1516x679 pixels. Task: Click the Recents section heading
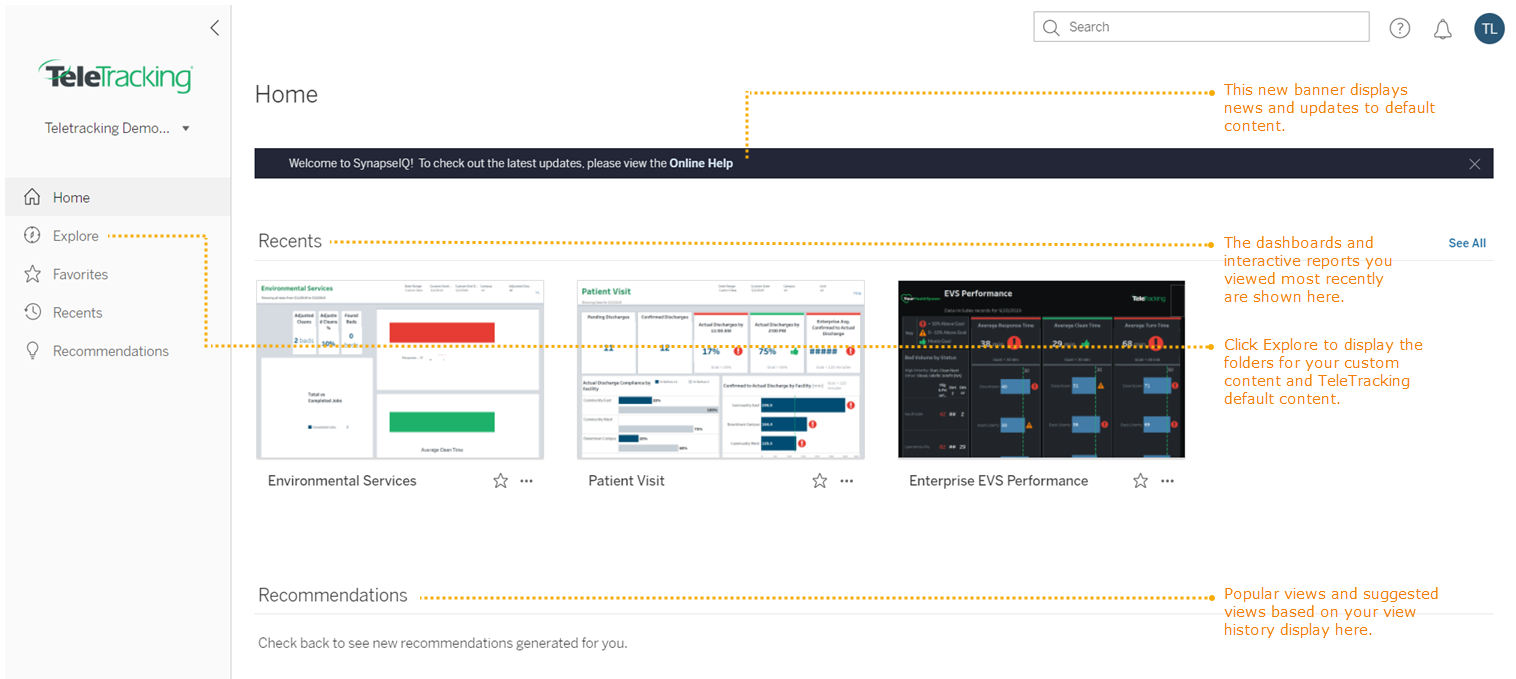(x=290, y=241)
